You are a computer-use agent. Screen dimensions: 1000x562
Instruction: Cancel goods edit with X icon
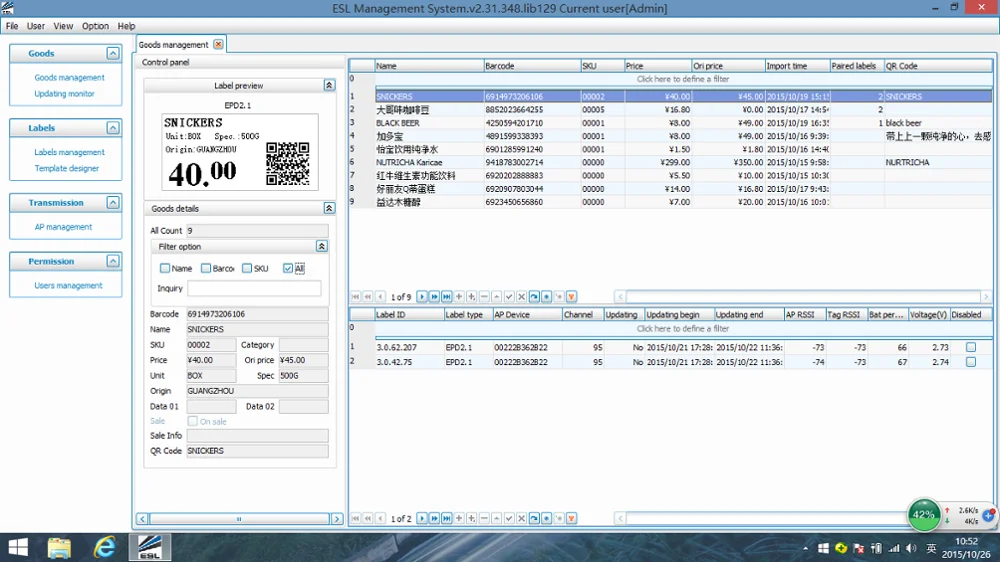point(522,297)
